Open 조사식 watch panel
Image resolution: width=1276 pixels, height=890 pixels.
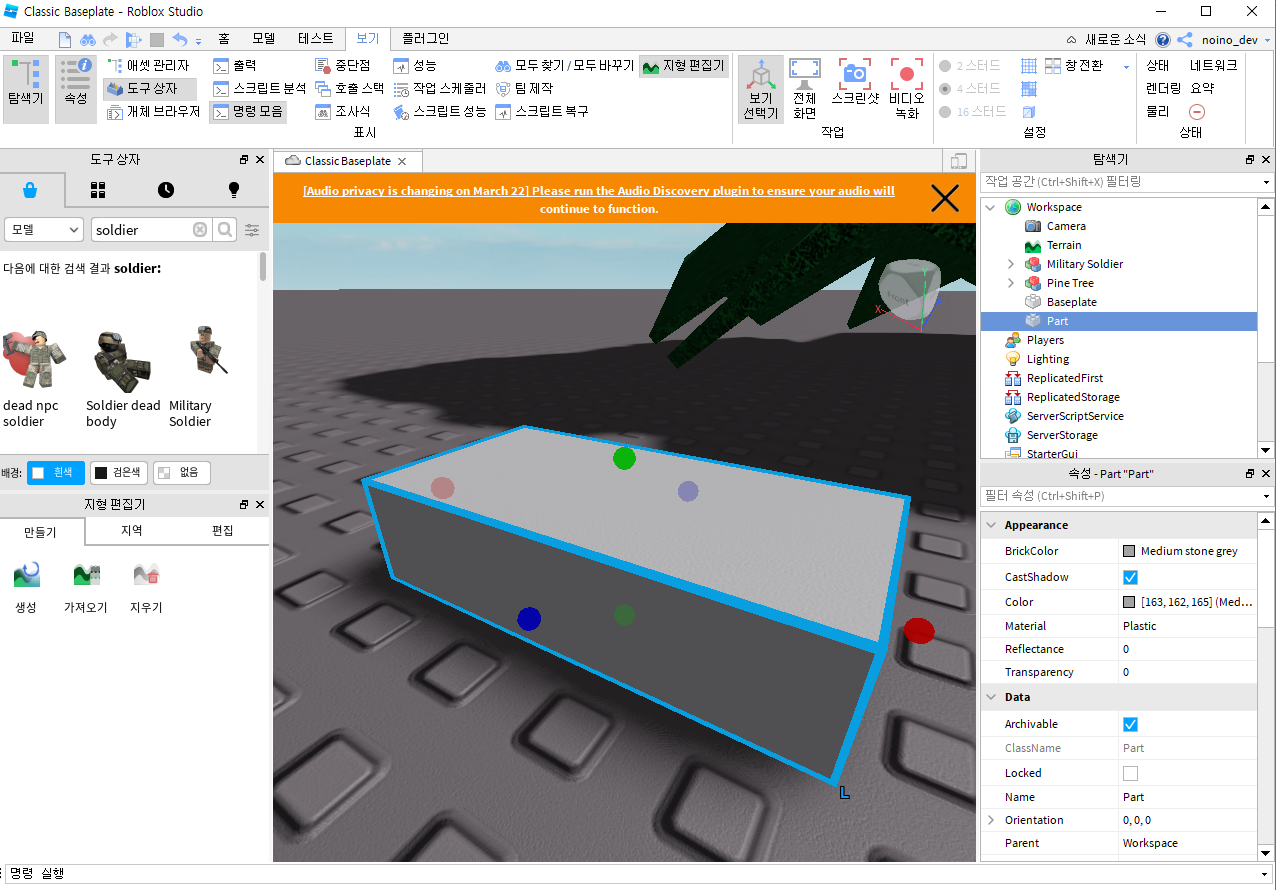point(343,112)
